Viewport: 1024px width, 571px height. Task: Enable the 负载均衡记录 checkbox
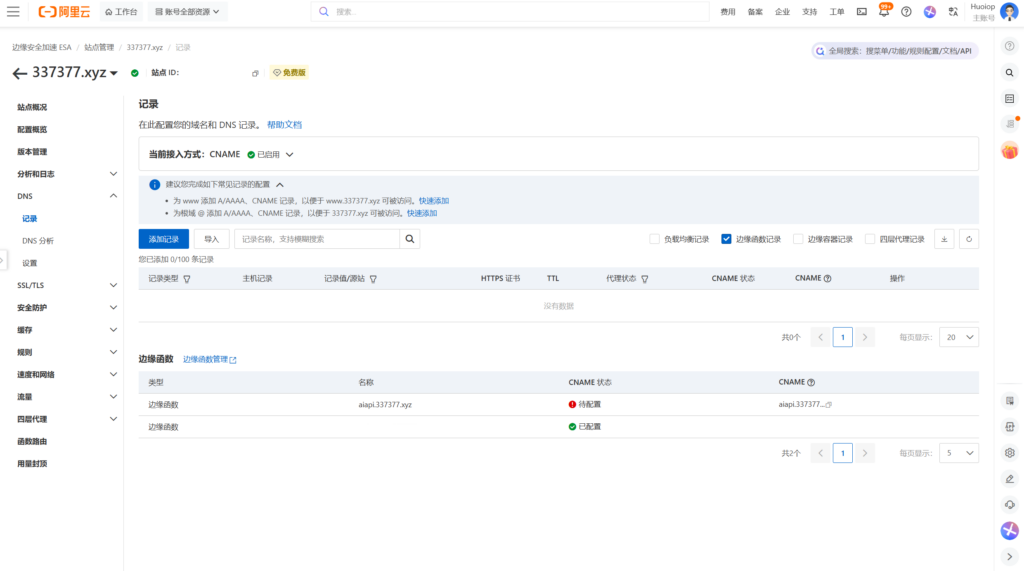click(x=655, y=239)
